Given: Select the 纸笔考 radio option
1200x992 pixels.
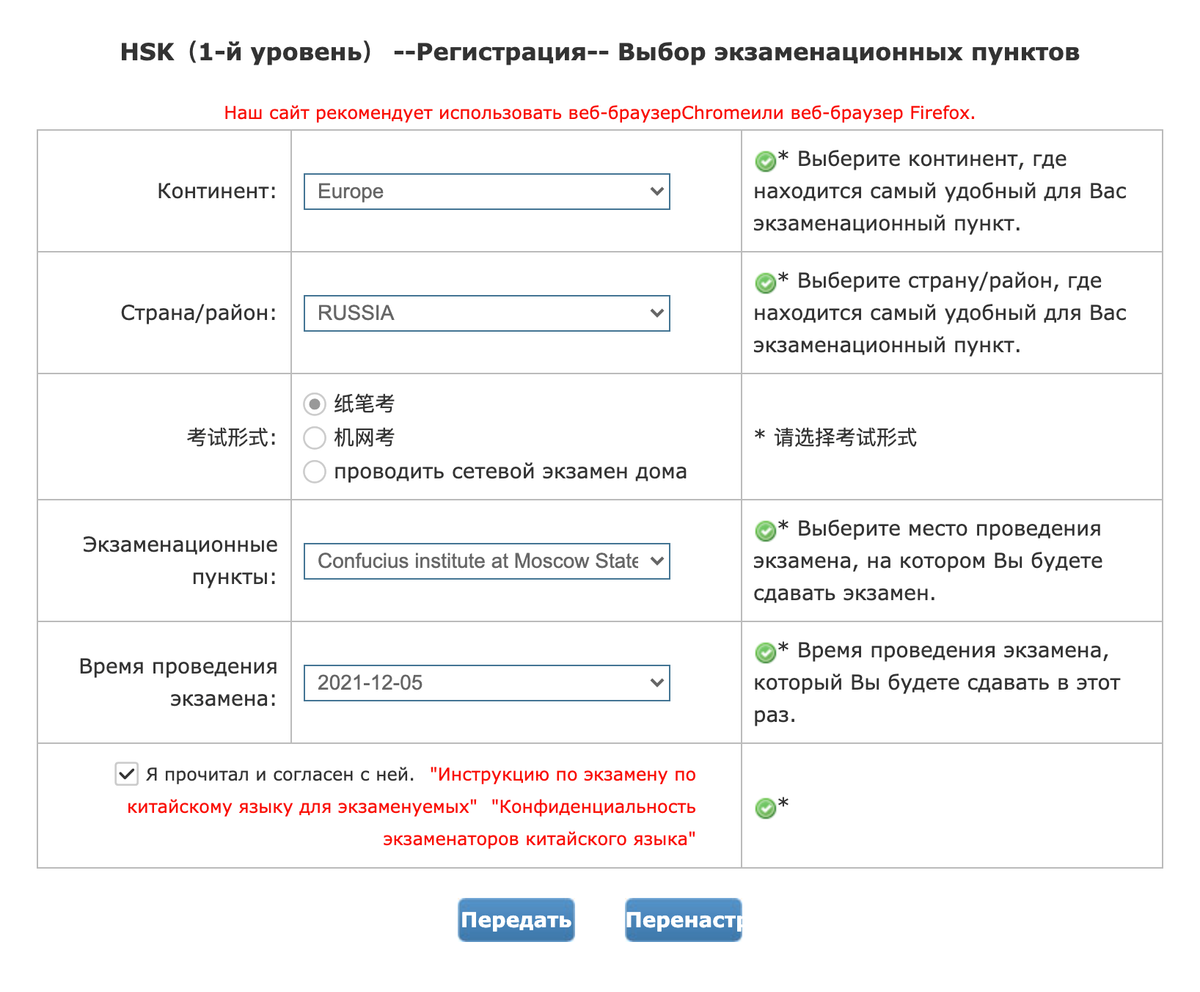Looking at the screenshot, I should (315, 404).
